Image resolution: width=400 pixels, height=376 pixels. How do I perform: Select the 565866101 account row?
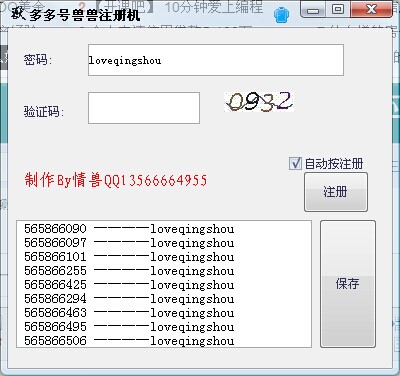(129, 257)
